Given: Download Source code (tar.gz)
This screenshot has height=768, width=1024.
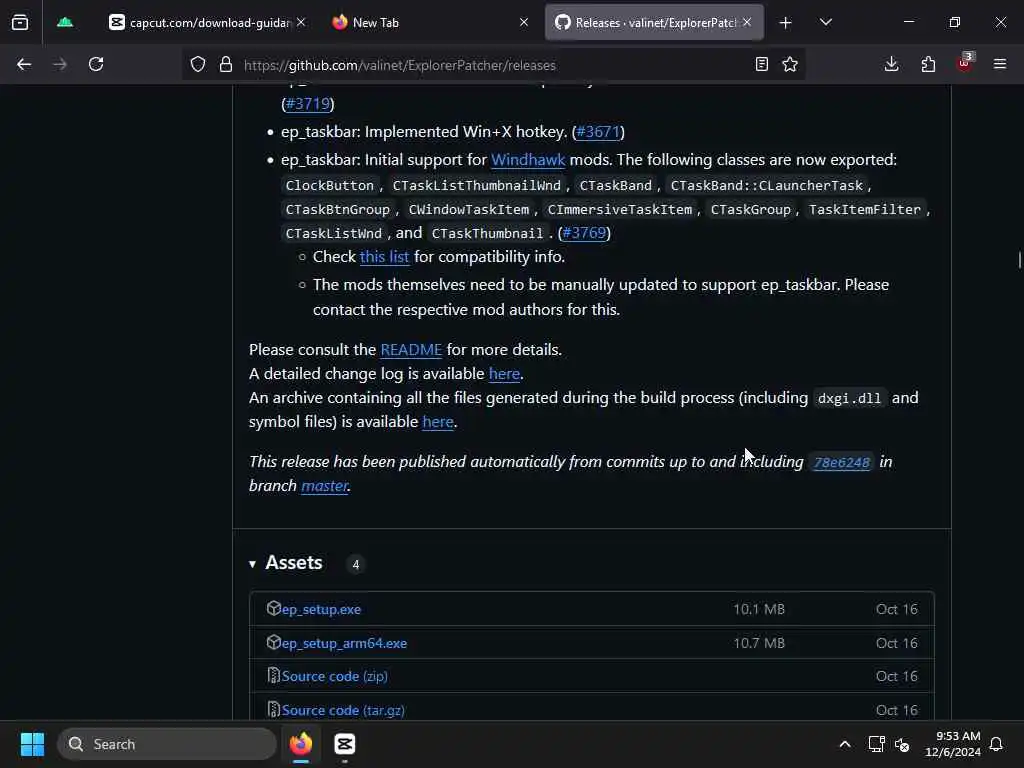Looking at the screenshot, I should point(343,711).
